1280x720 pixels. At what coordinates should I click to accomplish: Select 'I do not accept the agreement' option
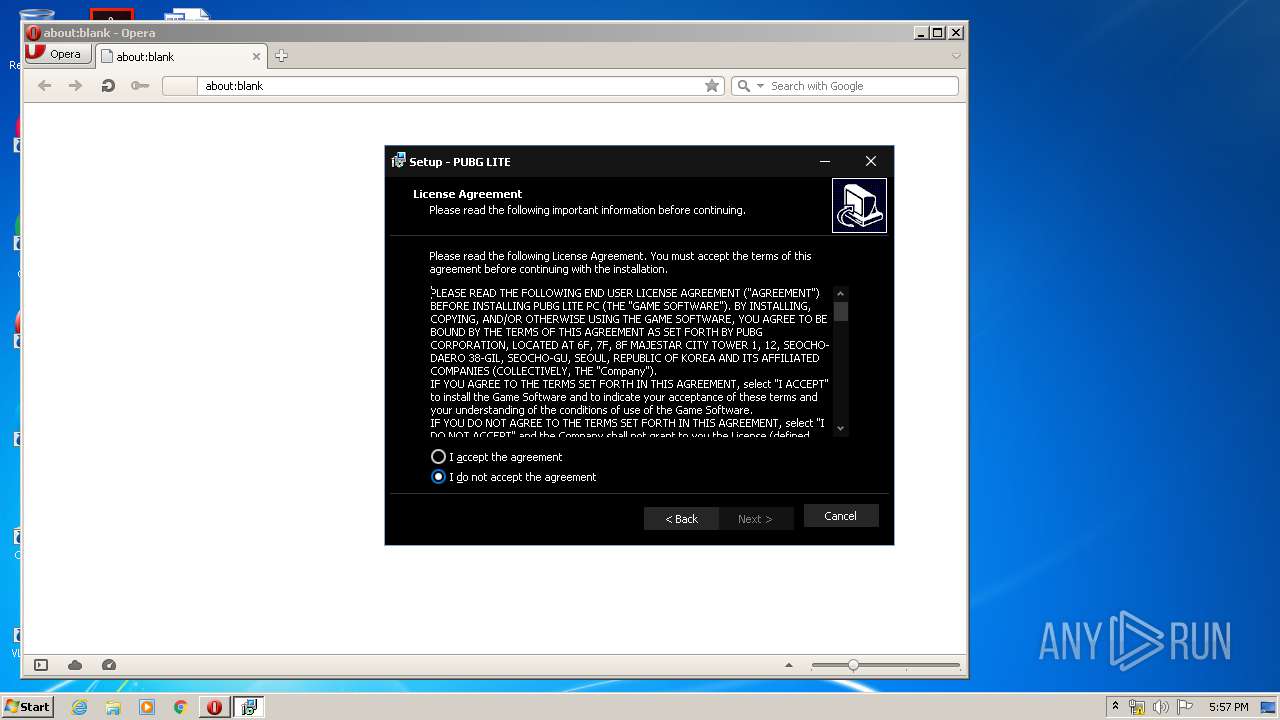tap(438, 477)
